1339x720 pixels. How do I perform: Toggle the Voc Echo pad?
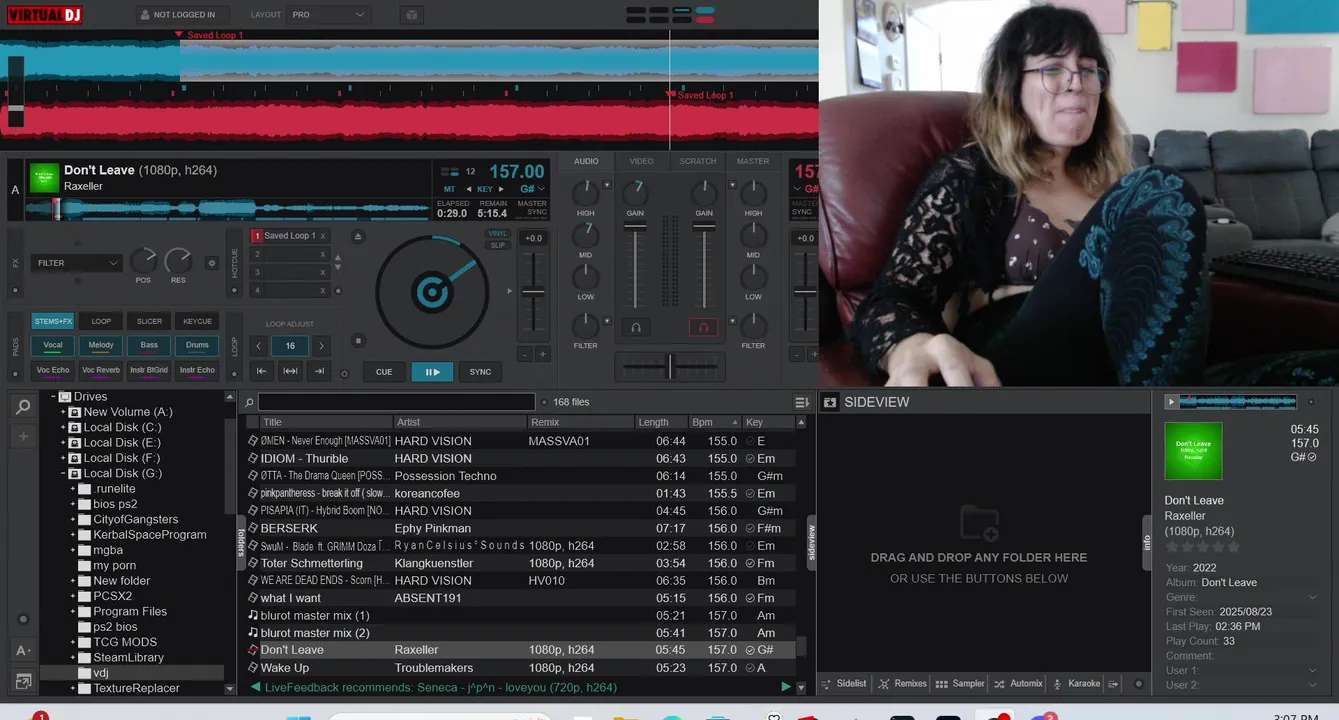click(x=53, y=370)
